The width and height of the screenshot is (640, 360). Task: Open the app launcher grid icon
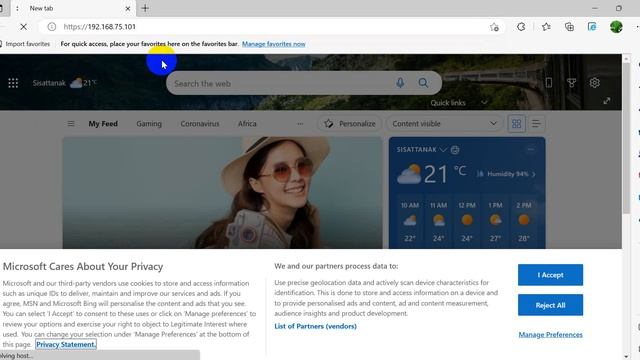[13, 83]
